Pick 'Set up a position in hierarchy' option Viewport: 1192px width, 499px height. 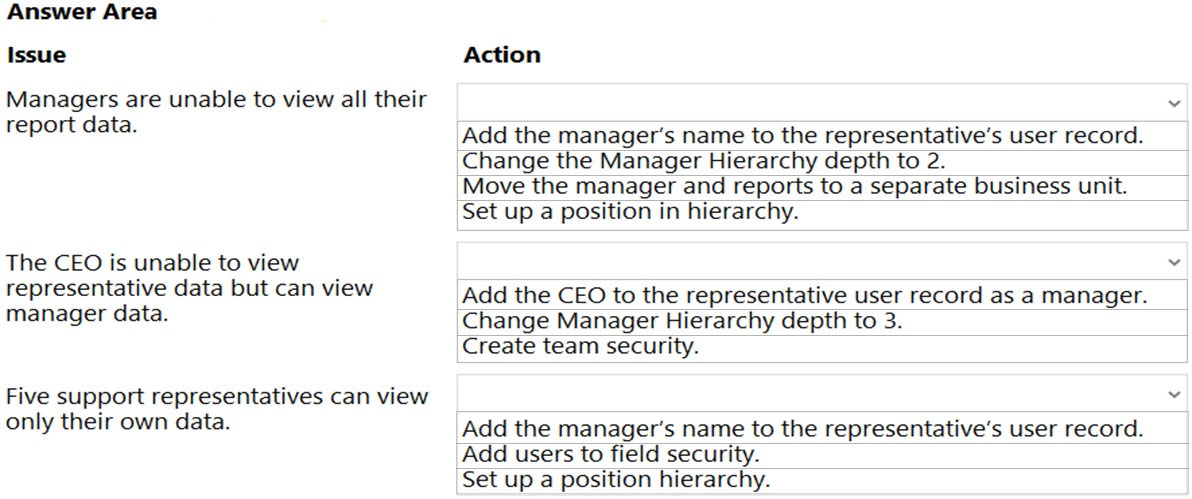[x=630, y=211]
